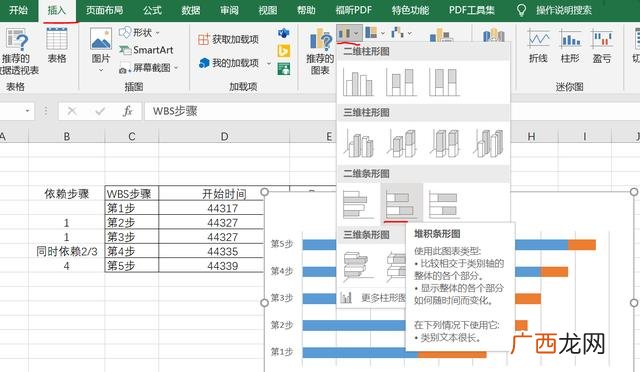Screen dimensions: 640x372
Task: Select the 2D stacked column chart
Action: [402, 82]
